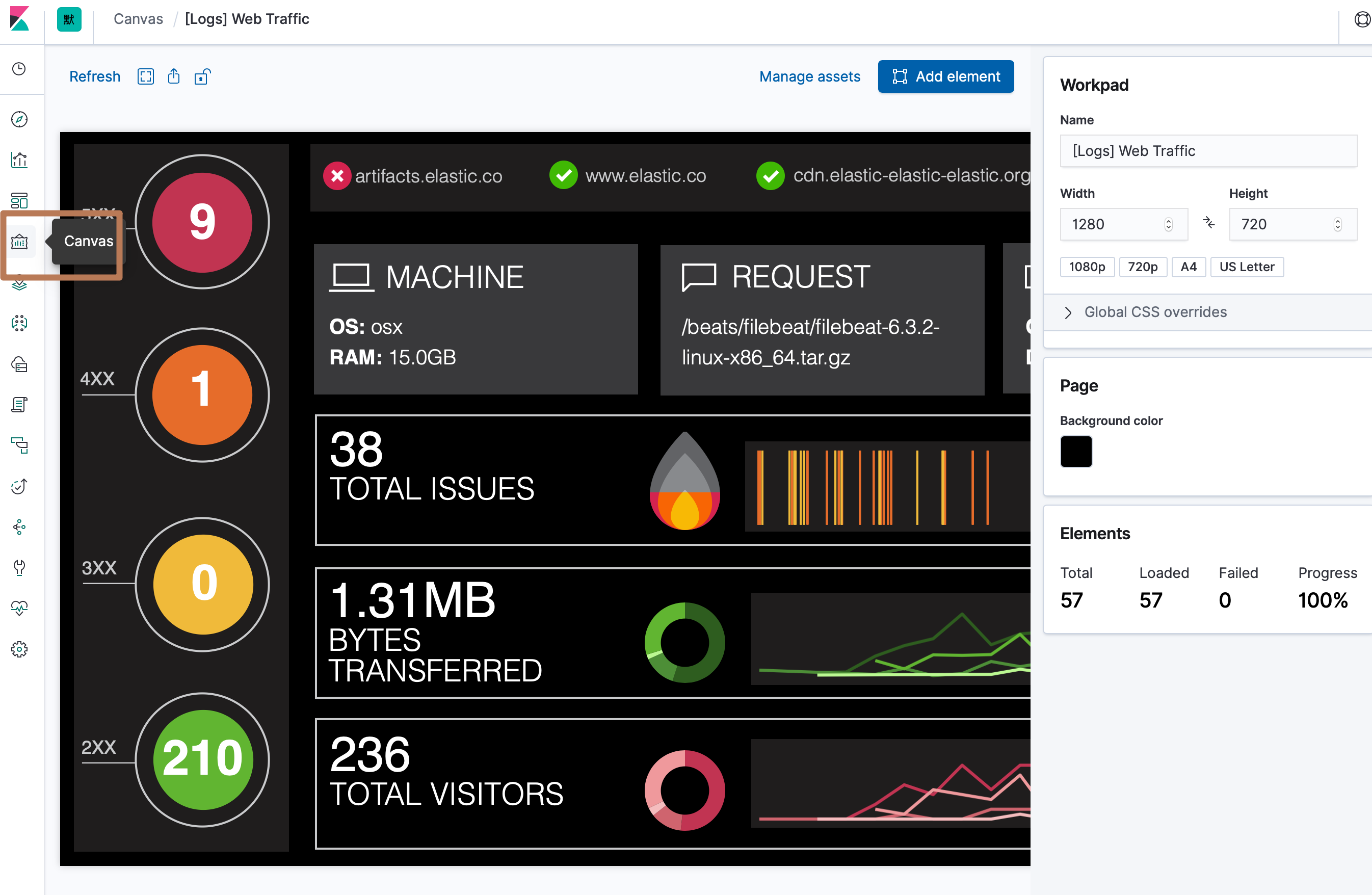Click the fullscreen icon next to Refresh
This screenshot has height=895, width=1372.
pos(145,76)
